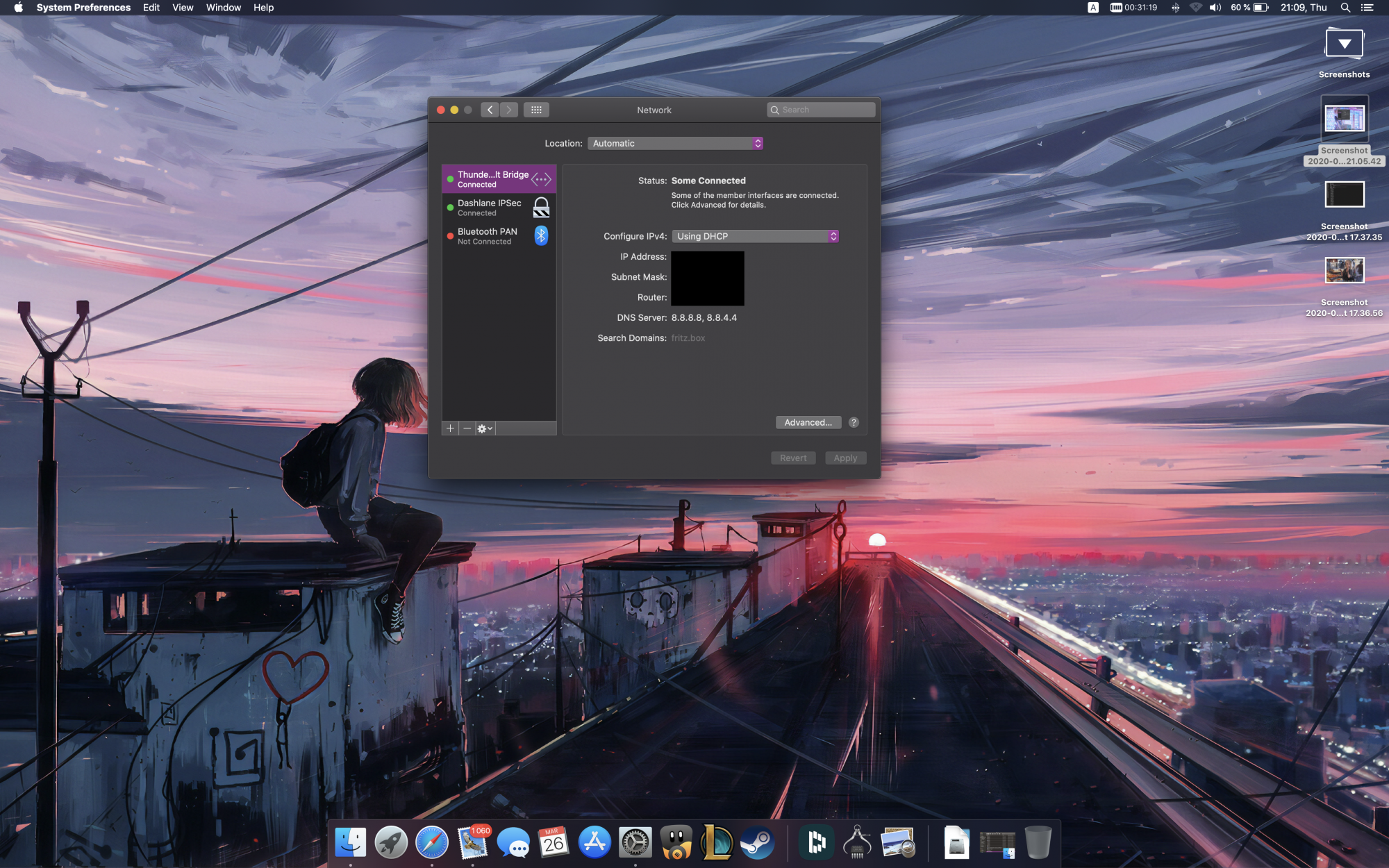Click the 'Some Connected' status text
1389x868 pixels.
click(x=708, y=181)
